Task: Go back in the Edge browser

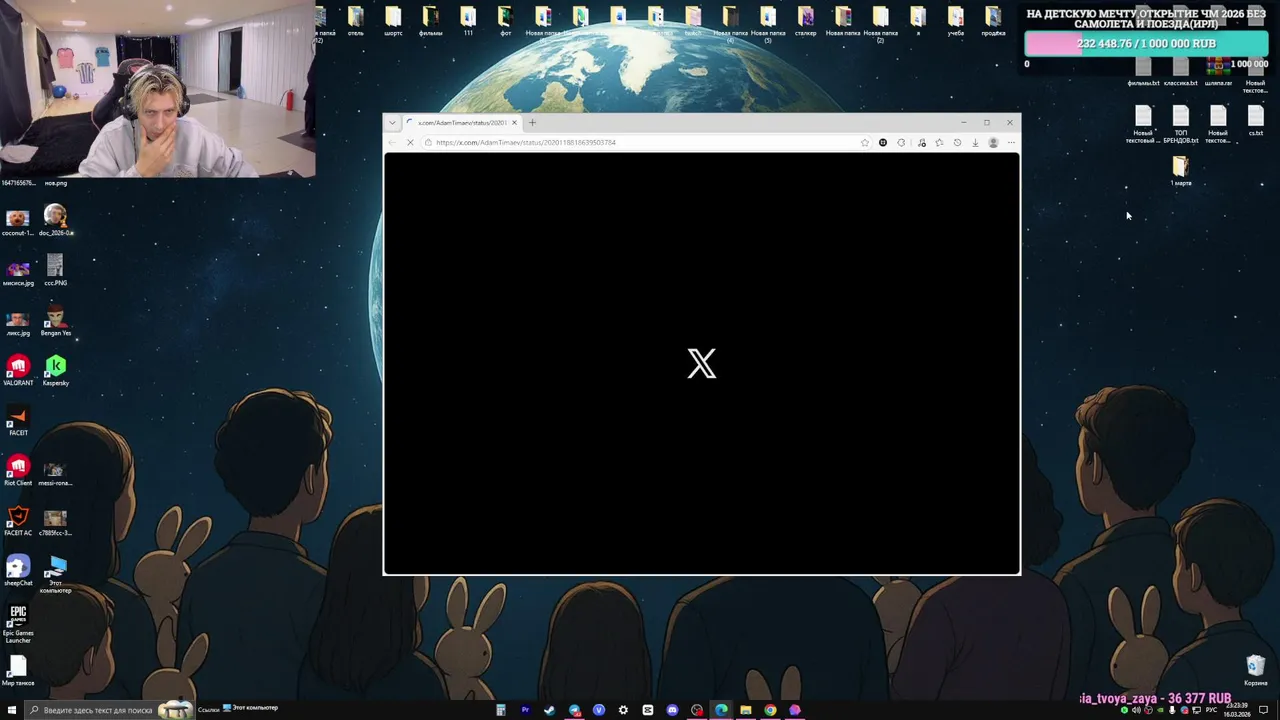Action: [x=394, y=142]
